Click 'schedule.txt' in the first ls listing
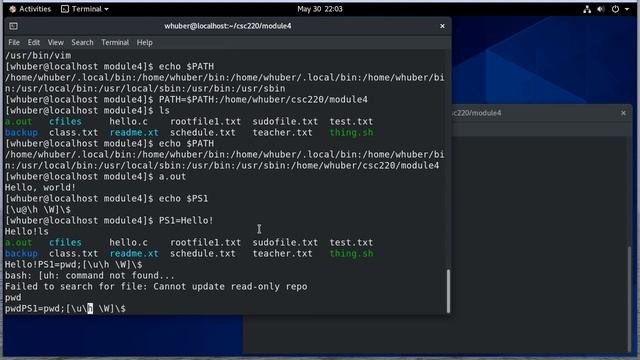Viewport: 640px width, 360px height. 202,133
